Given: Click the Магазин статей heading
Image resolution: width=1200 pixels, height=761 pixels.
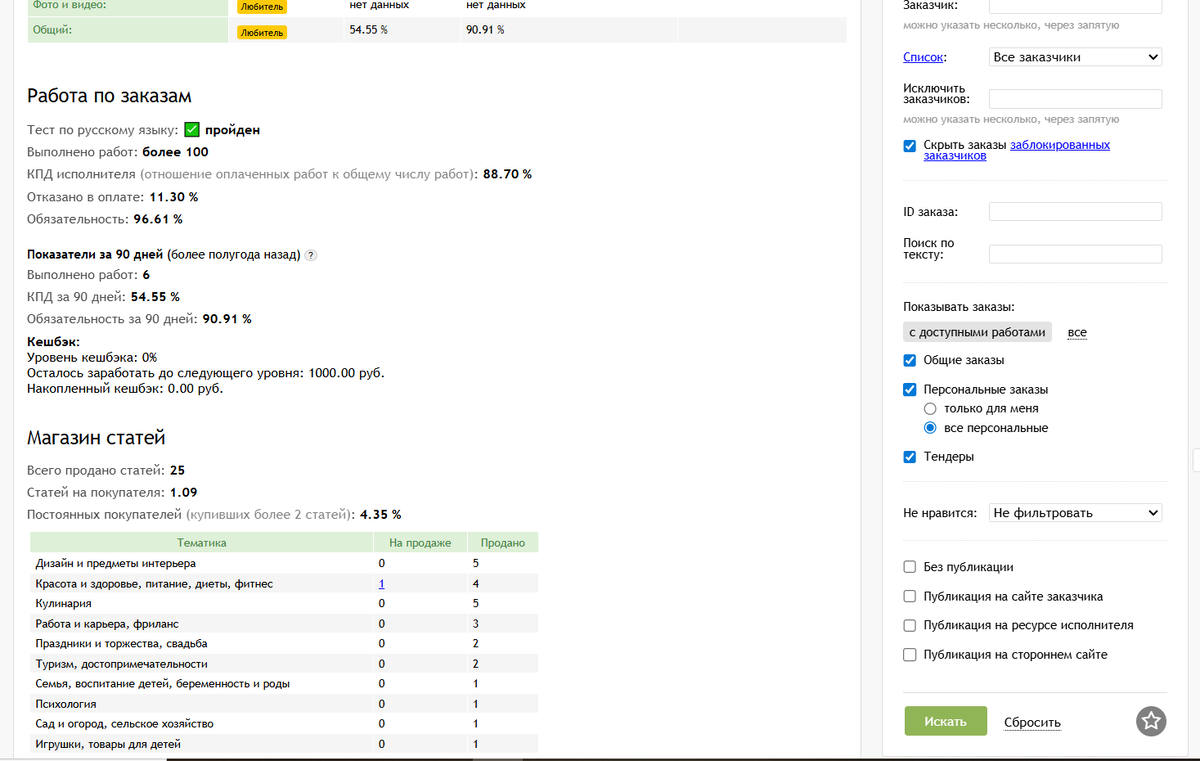Looking at the screenshot, I should click(x=96, y=437).
